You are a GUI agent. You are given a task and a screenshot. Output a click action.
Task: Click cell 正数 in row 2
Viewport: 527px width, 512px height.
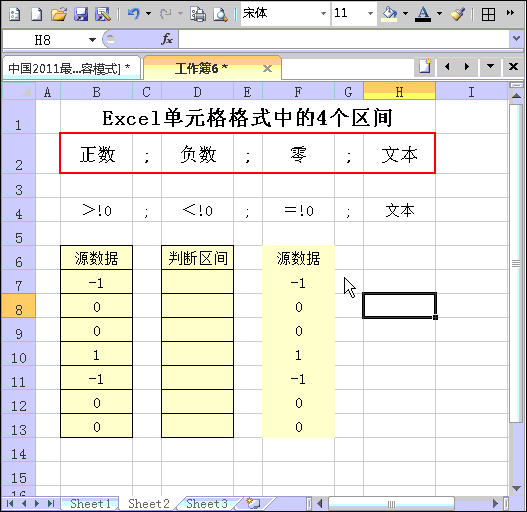coord(97,154)
